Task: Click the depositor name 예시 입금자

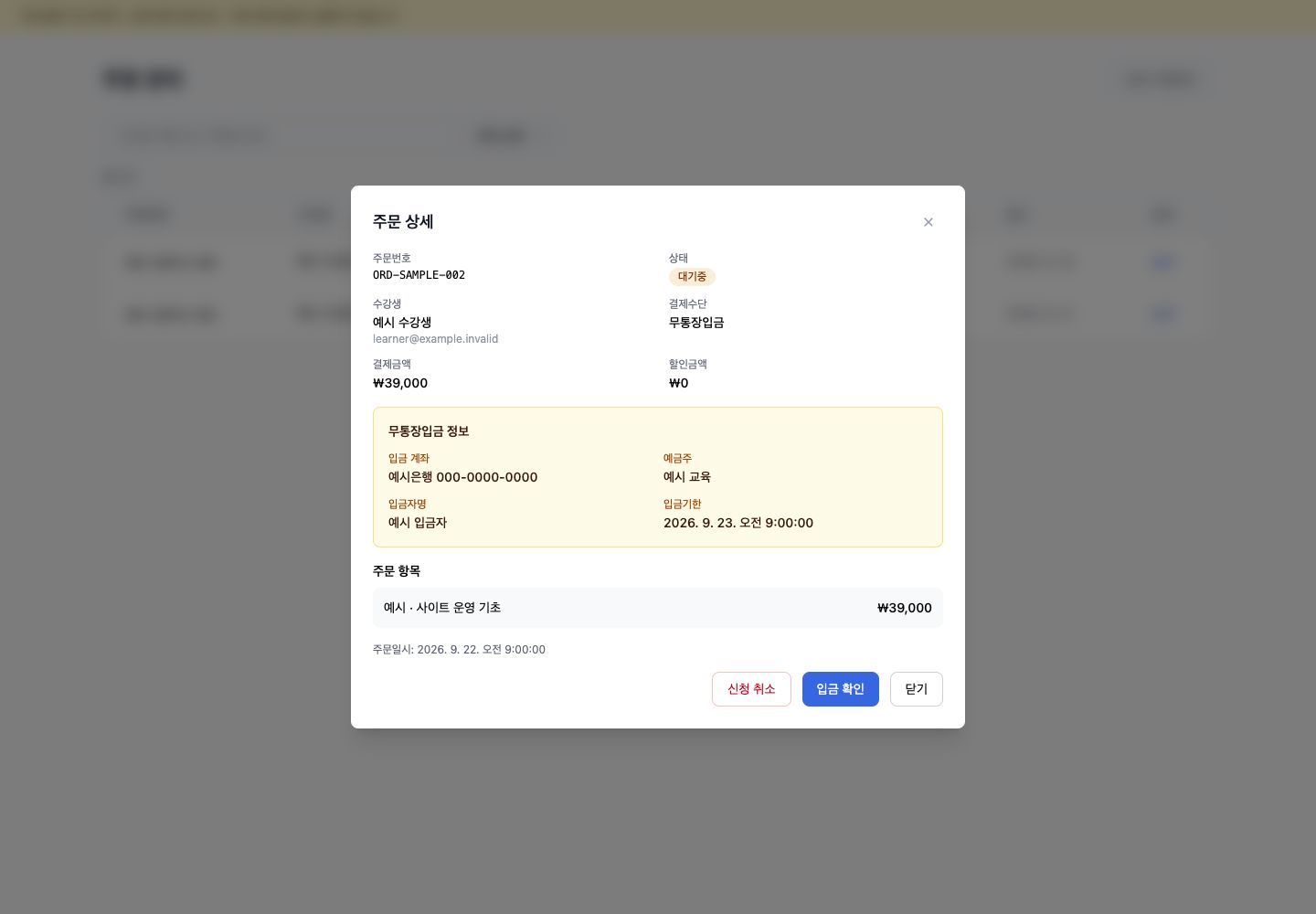Action: coord(418,523)
